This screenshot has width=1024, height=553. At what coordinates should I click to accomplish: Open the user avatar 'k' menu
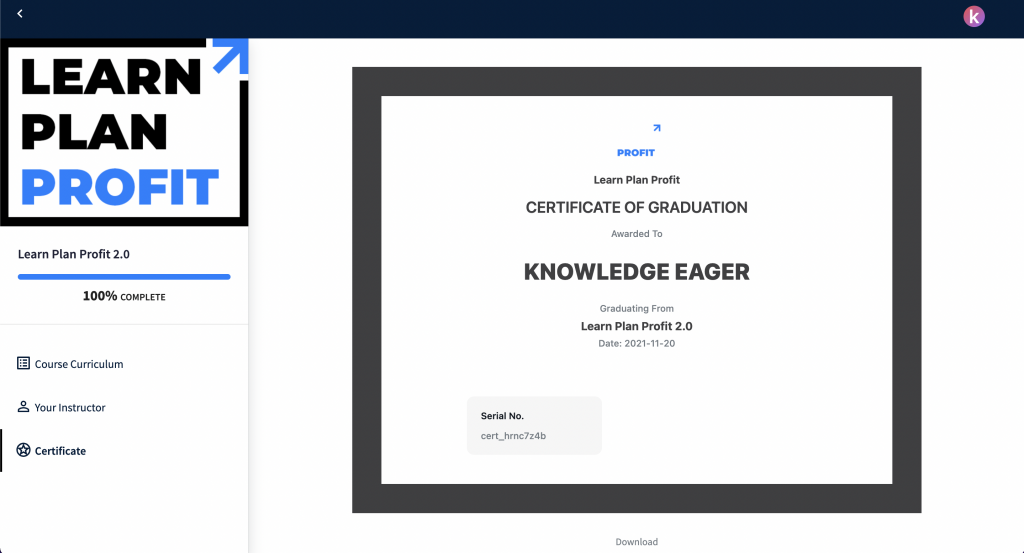click(x=974, y=16)
